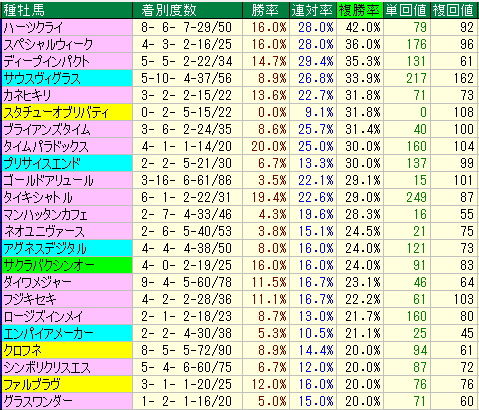This screenshot has height=410, width=479.
Task: Select the サクラバクシンオー sire name
Action: click(x=49, y=265)
